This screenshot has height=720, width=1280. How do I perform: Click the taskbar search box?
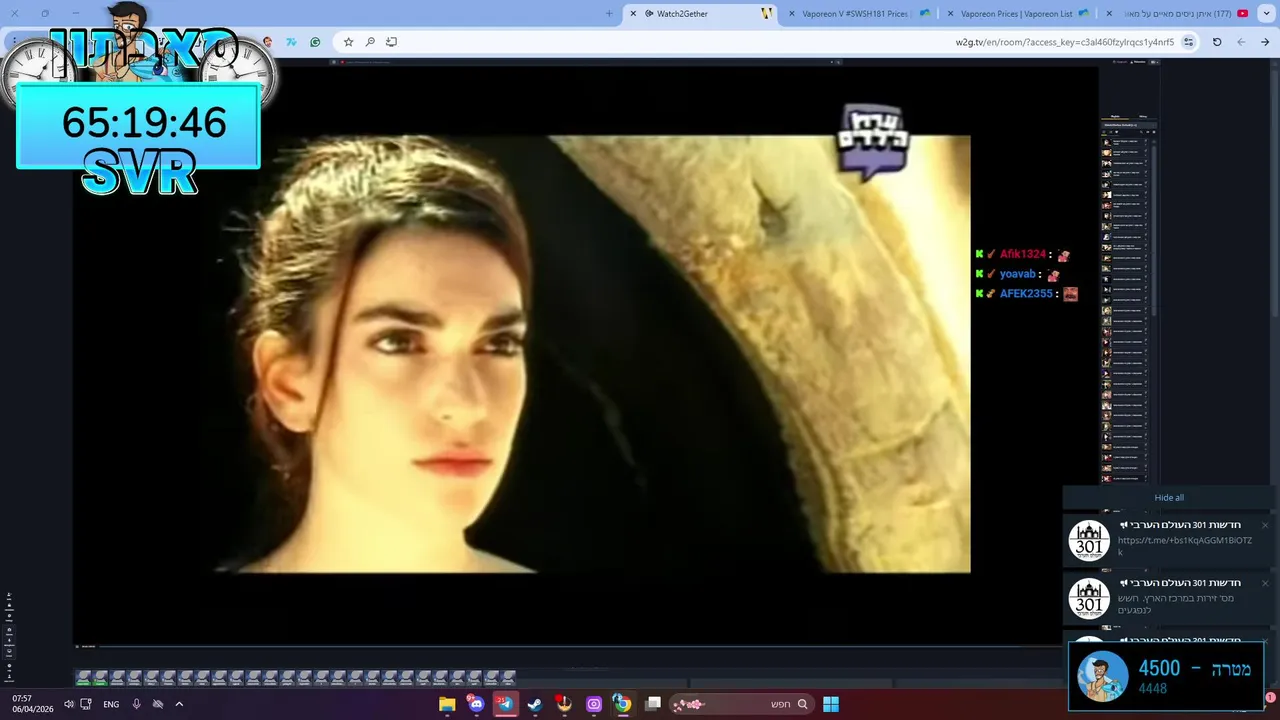[x=740, y=704]
